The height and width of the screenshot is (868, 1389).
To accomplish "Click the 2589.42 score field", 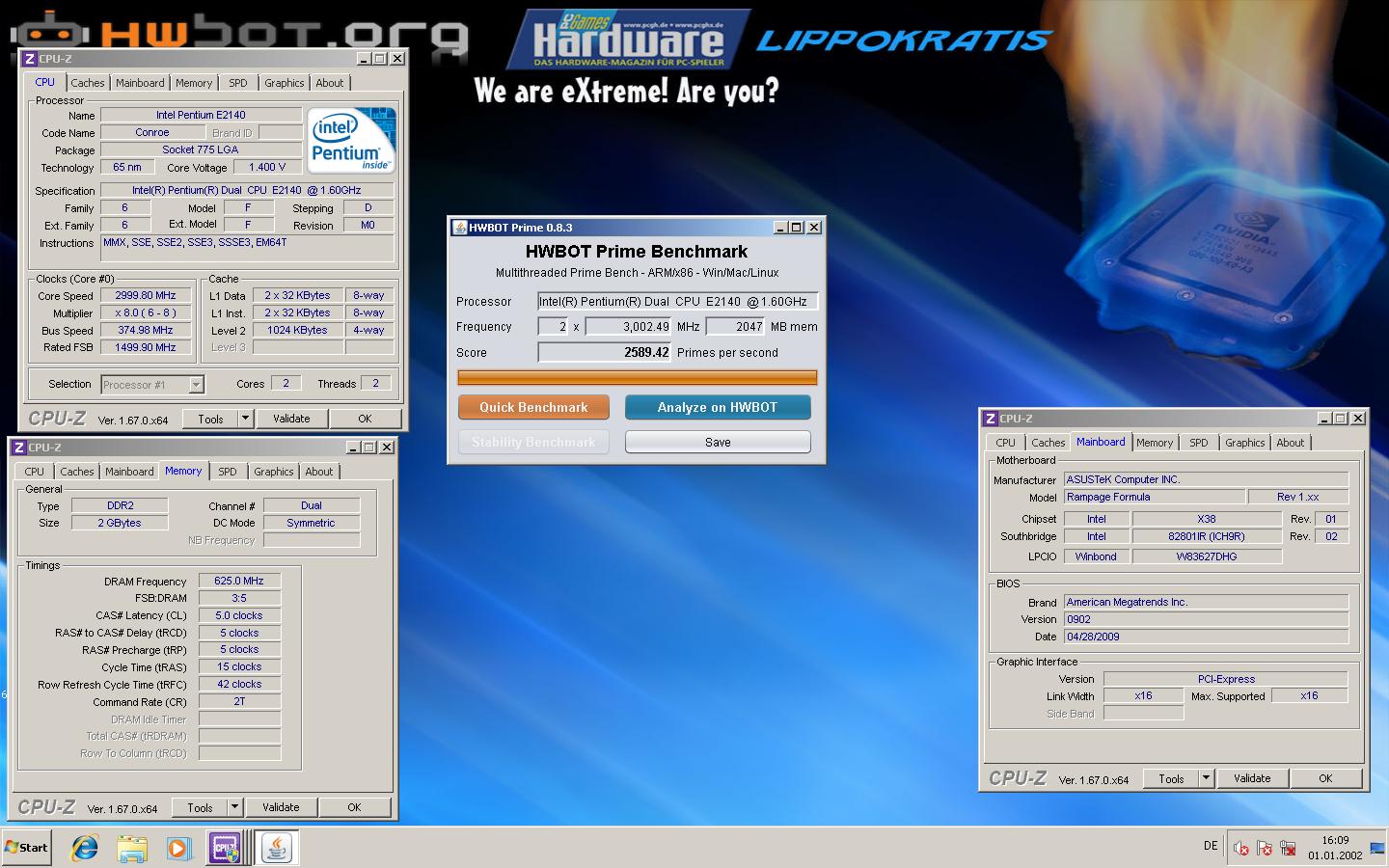I will [604, 352].
